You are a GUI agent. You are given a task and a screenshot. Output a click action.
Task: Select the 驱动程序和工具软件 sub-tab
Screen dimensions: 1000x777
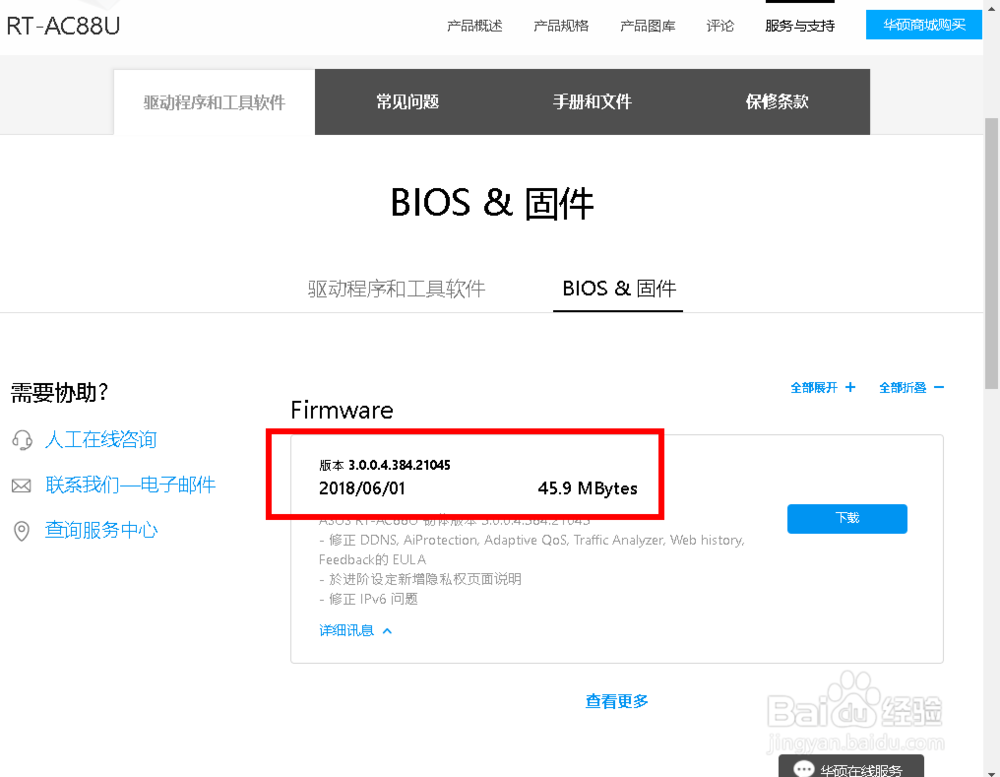397,289
